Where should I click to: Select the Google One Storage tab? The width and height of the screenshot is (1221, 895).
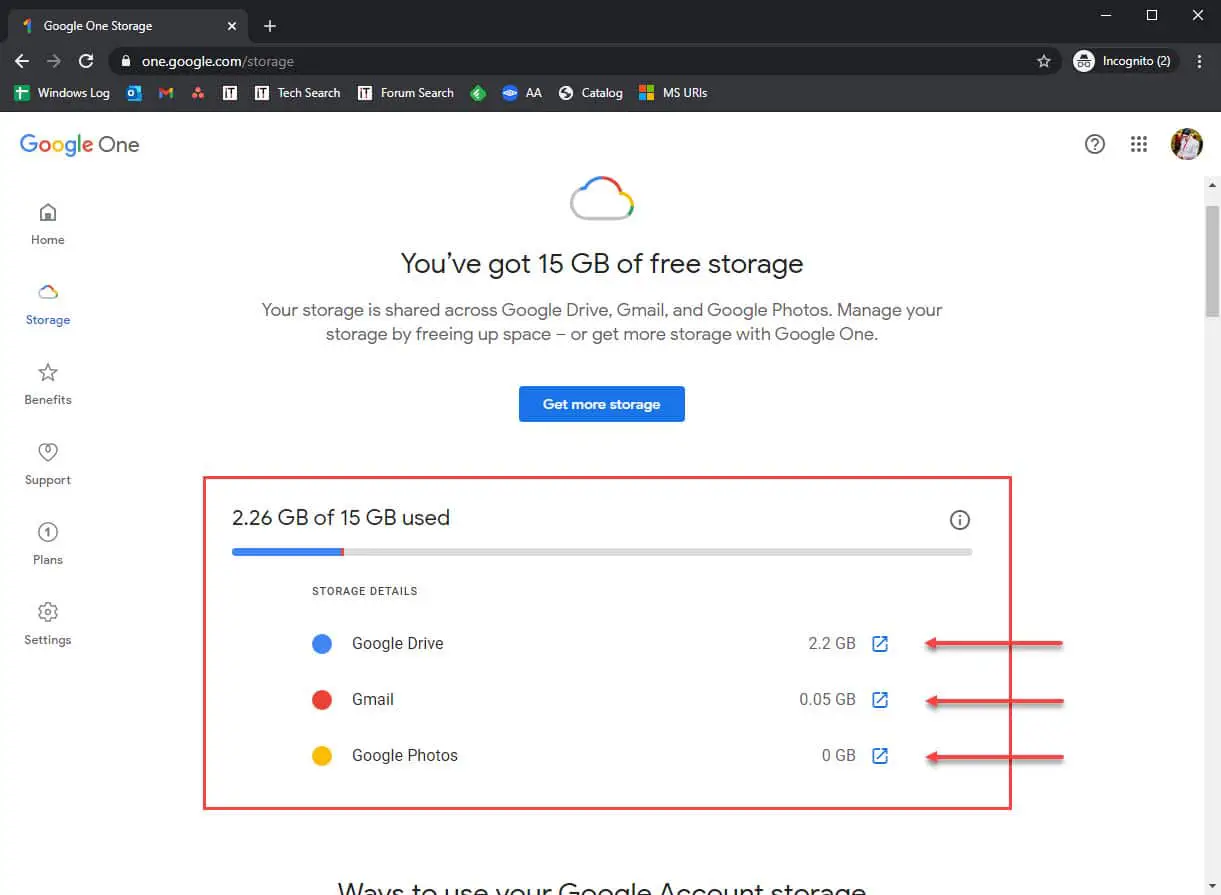[128, 26]
